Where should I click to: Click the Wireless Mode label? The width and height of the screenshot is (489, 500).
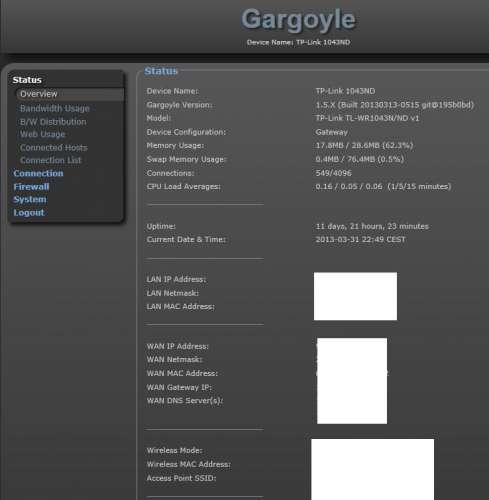(174, 451)
